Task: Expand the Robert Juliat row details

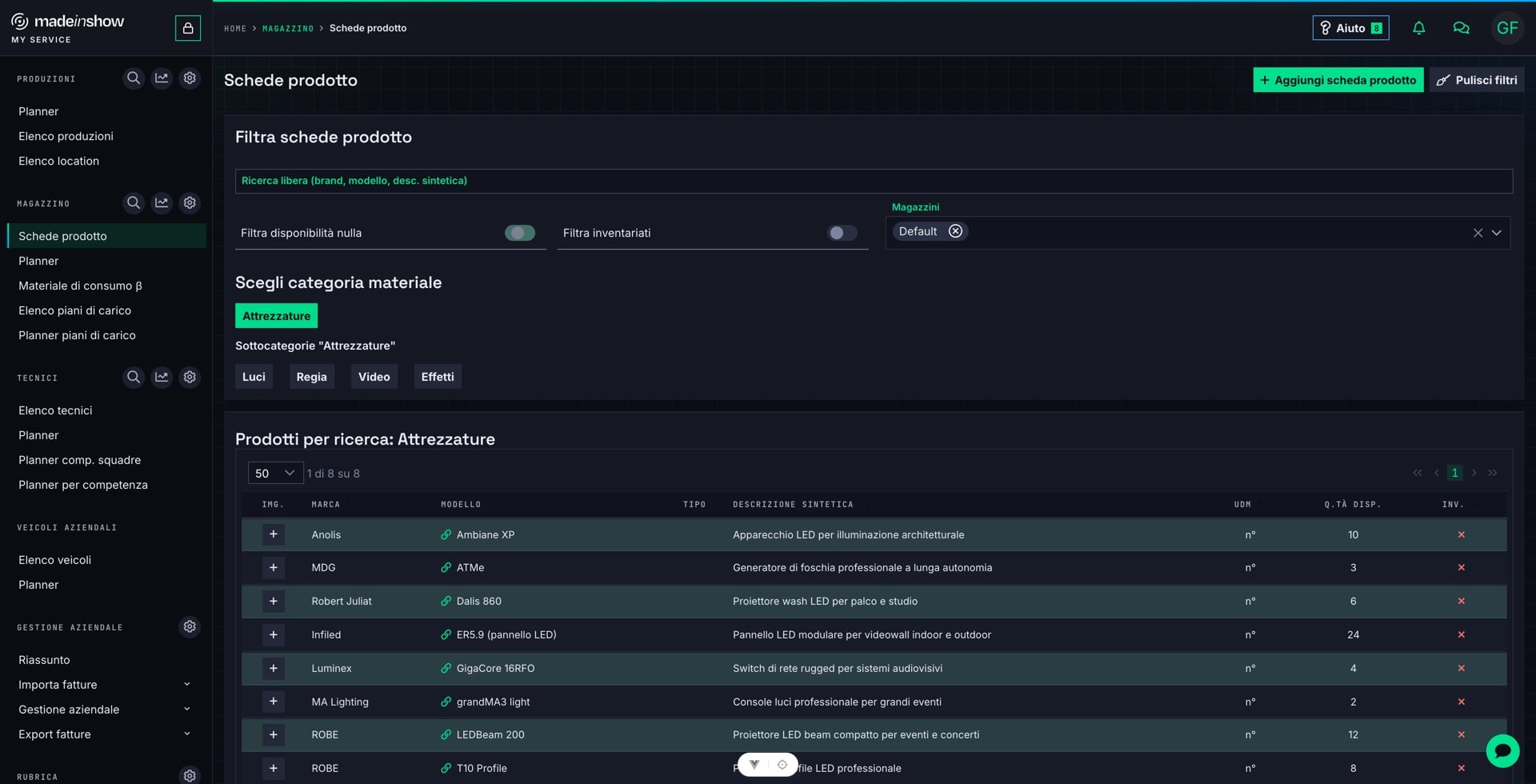Action: [x=273, y=601]
